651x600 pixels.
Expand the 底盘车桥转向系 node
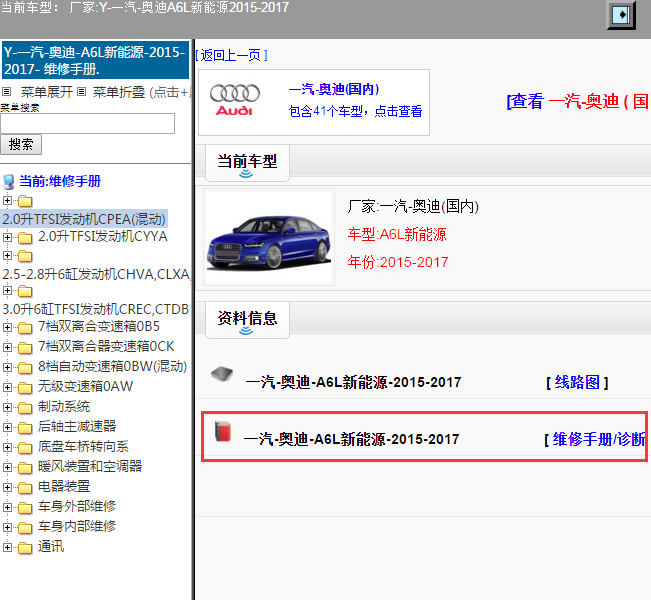click(7, 447)
